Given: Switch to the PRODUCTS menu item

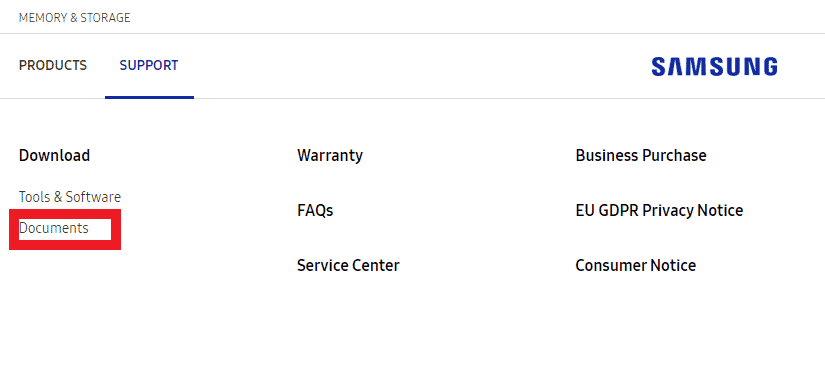Looking at the screenshot, I should coord(53,66).
